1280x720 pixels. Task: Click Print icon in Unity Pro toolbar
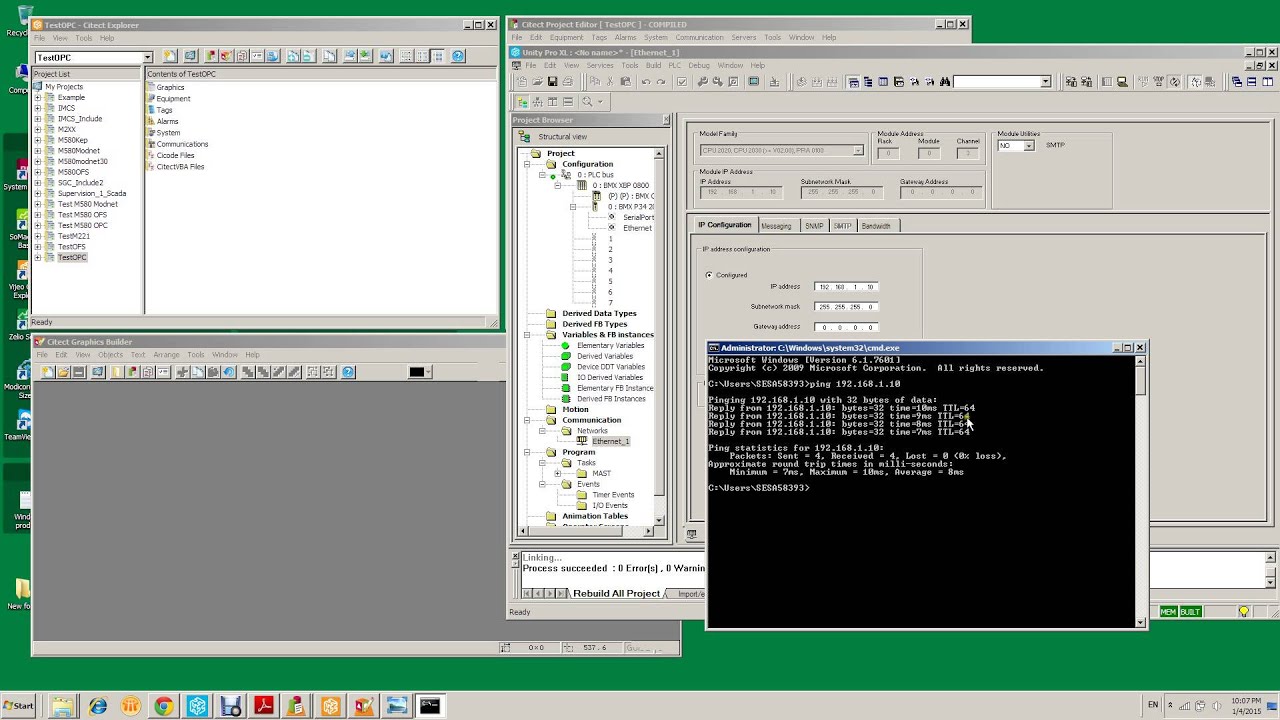point(568,82)
